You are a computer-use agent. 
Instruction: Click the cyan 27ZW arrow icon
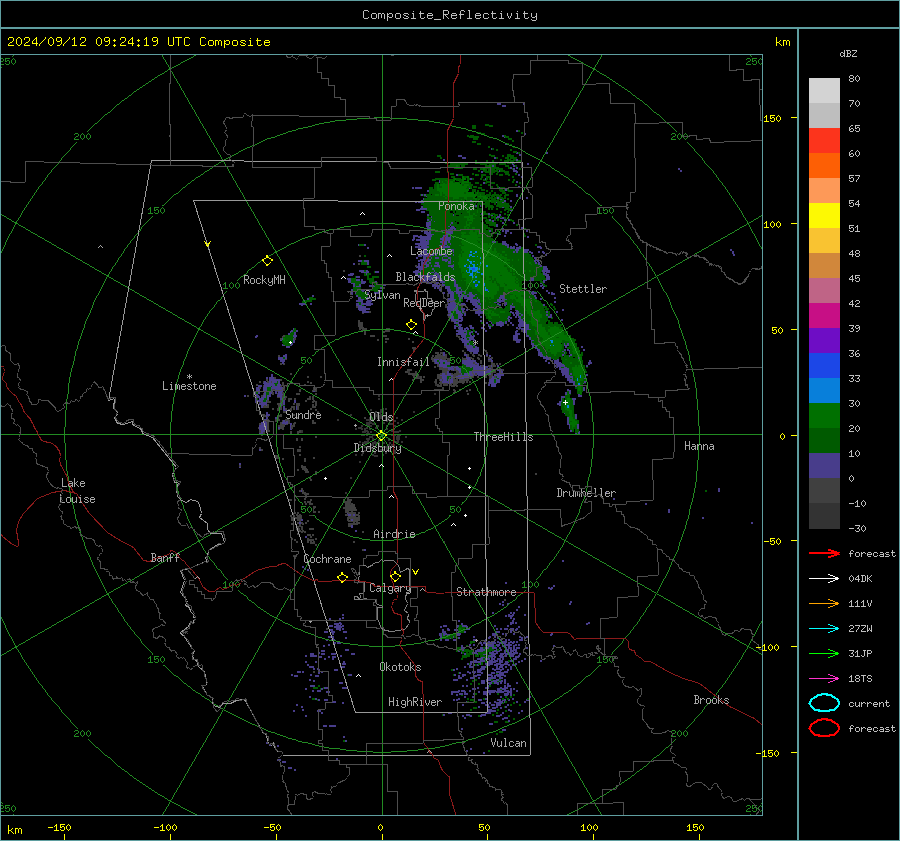point(824,629)
